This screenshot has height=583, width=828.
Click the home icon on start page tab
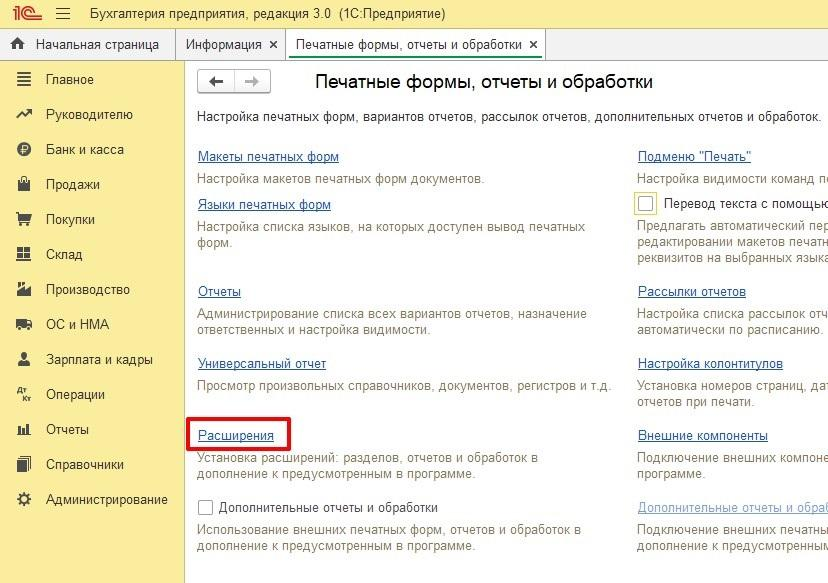coord(17,44)
